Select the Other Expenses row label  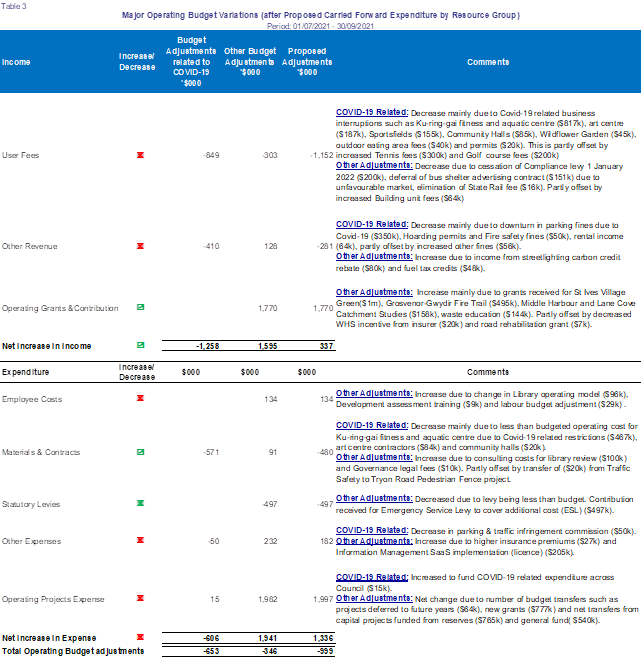[31, 541]
